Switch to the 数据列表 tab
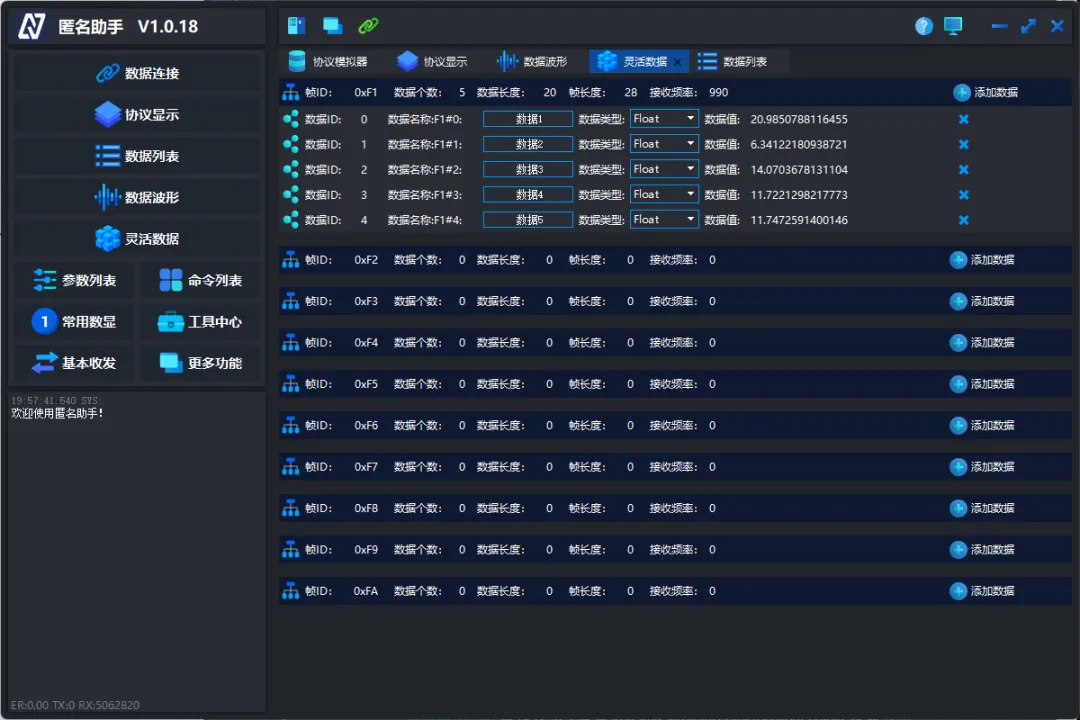The width and height of the screenshot is (1080, 720). [733, 61]
